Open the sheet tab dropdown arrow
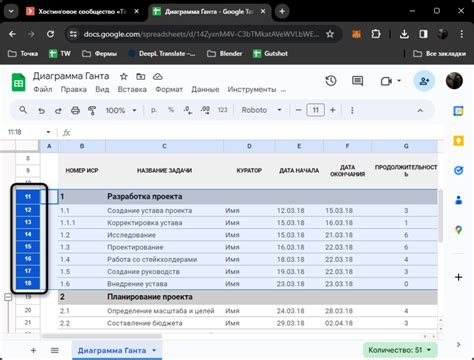Image resolution: width=474 pixels, height=360 pixels. (154, 350)
